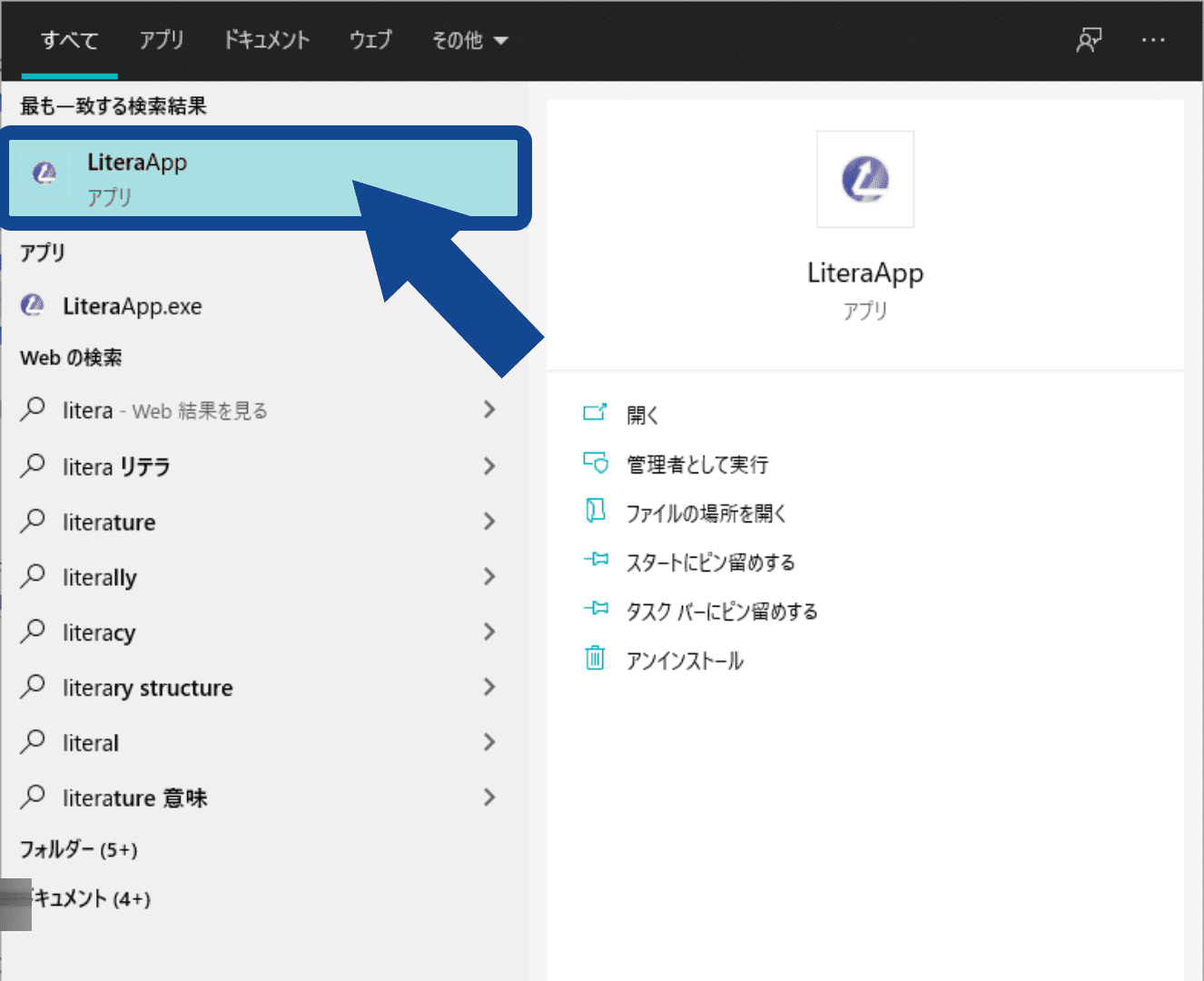Expand chevron for 'literary structure'
The image size is (1204, 981).
point(489,687)
